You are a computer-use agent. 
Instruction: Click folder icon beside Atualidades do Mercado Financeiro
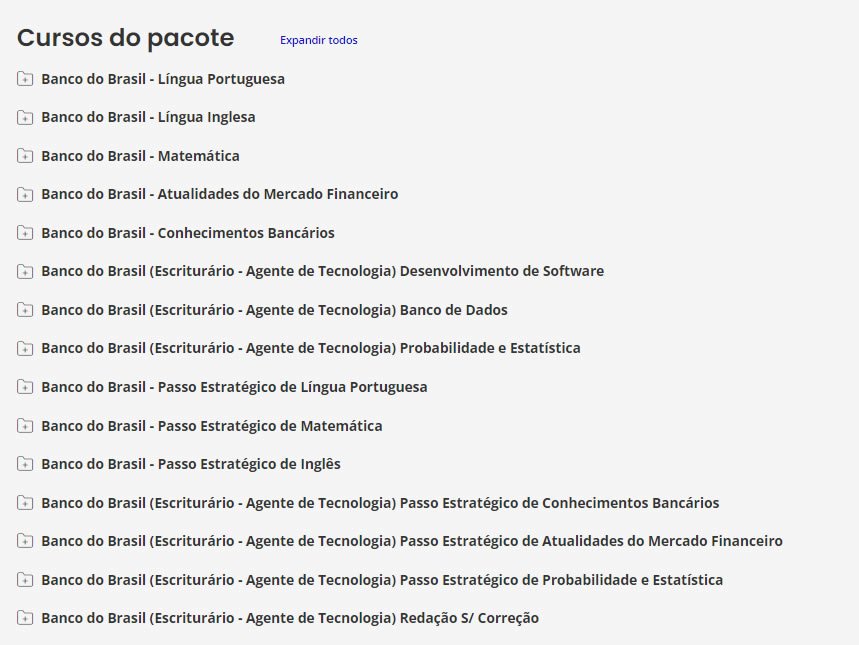[25, 195]
